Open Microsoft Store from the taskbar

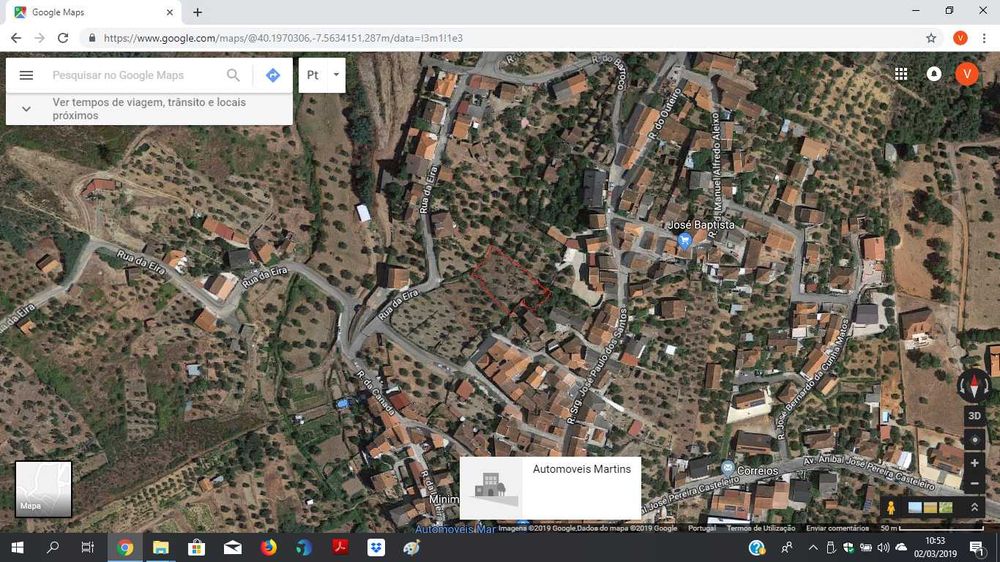(x=196, y=547)
